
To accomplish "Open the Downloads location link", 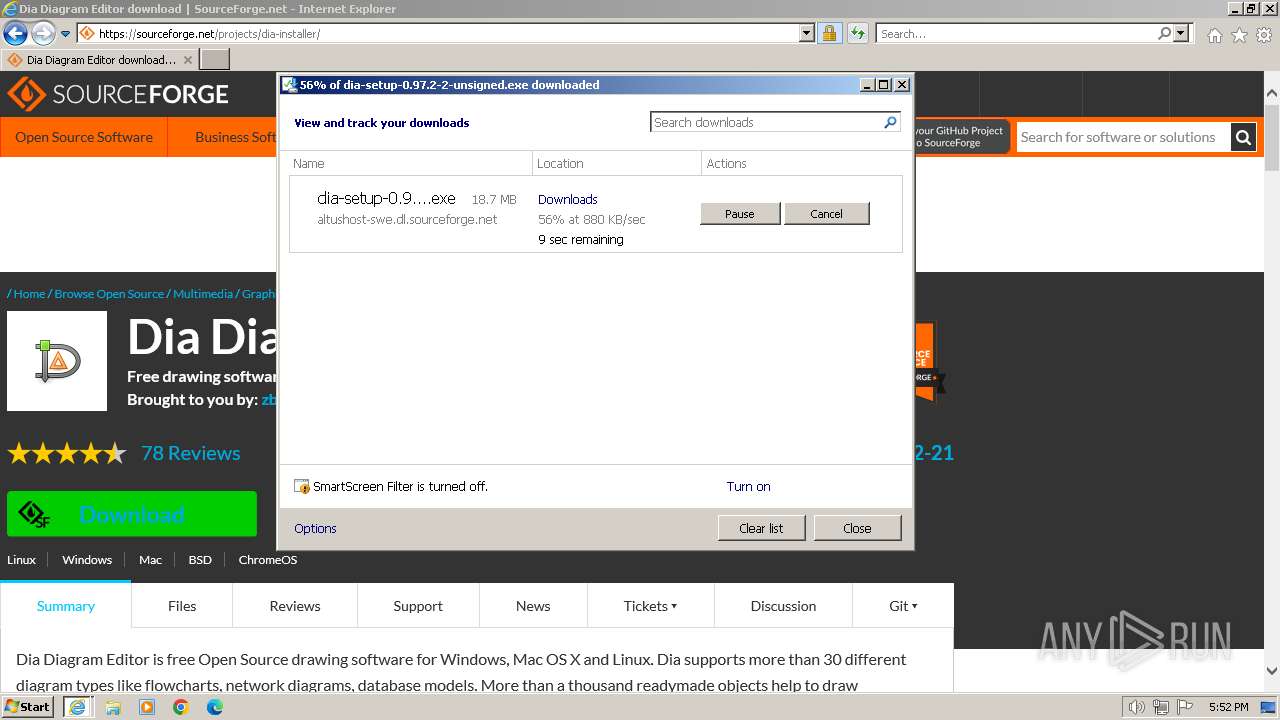I will tap(567, 199).
